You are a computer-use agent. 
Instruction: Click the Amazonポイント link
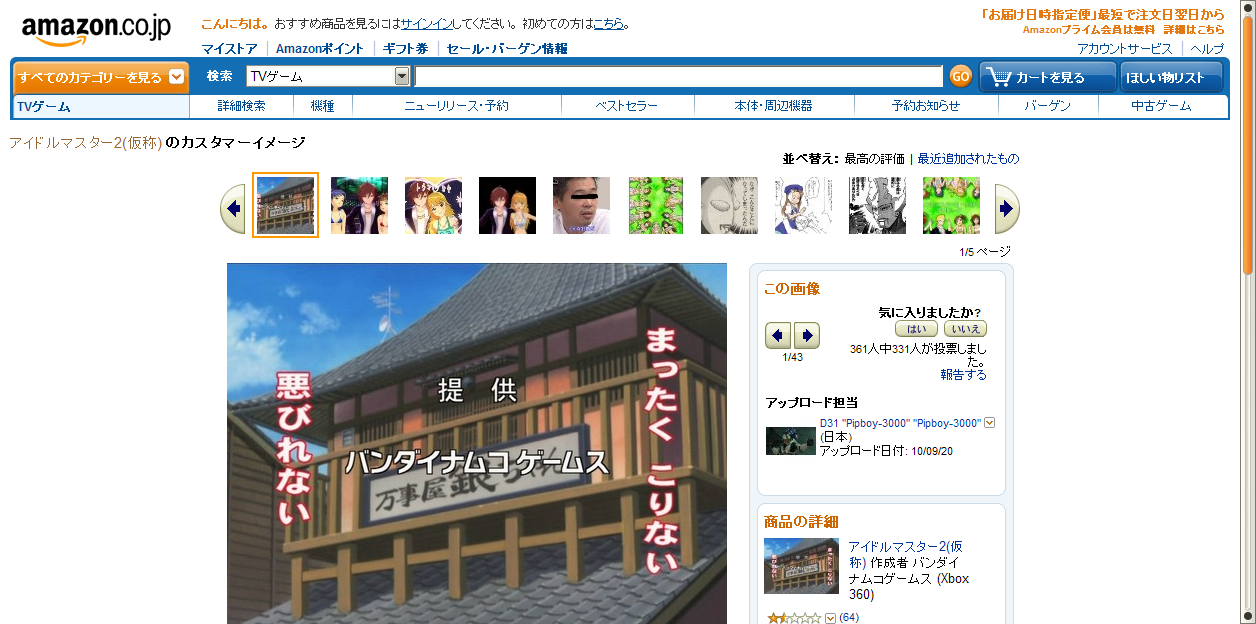tap(320, 48)
